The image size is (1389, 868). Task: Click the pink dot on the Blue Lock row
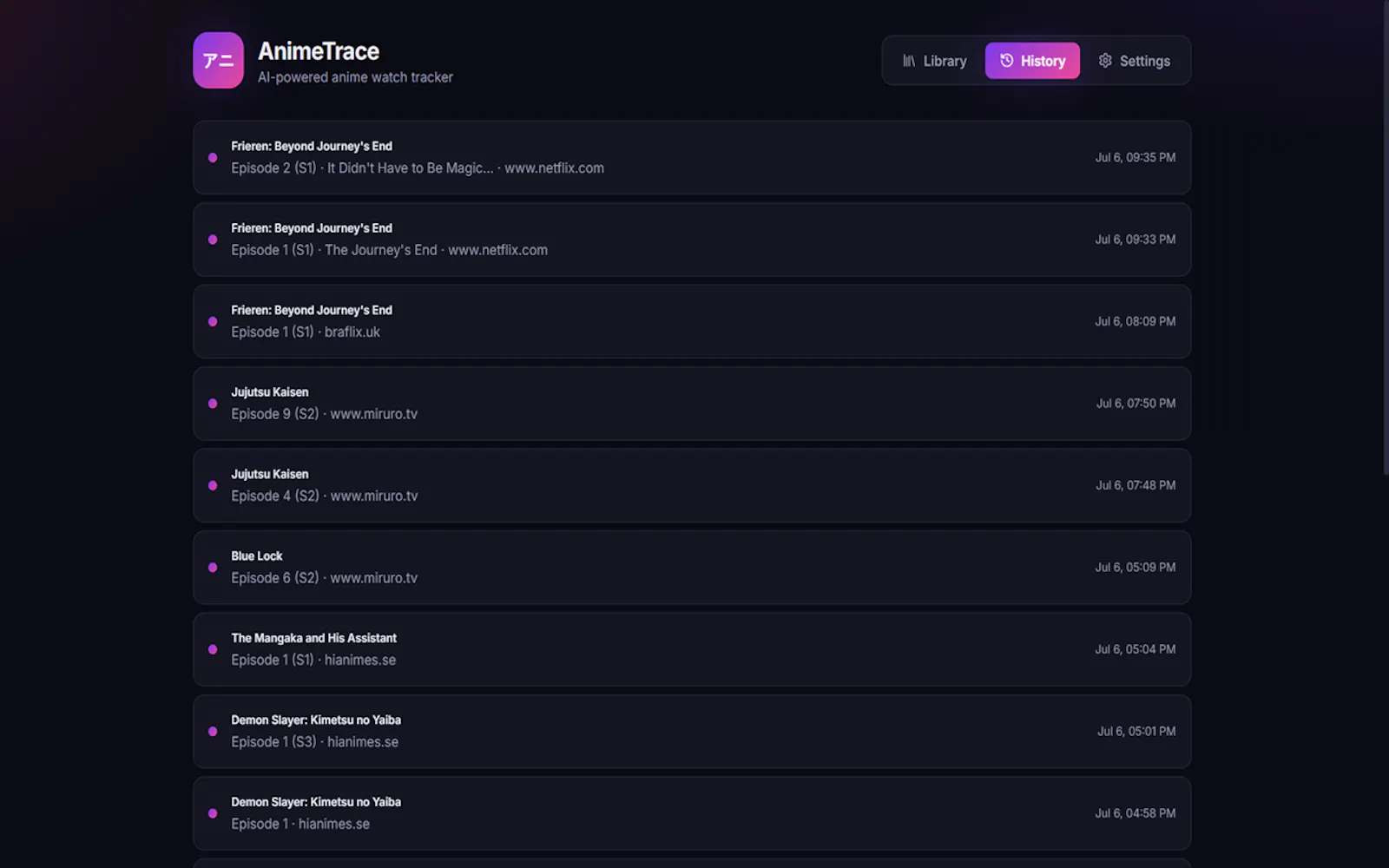click(213, 568)
